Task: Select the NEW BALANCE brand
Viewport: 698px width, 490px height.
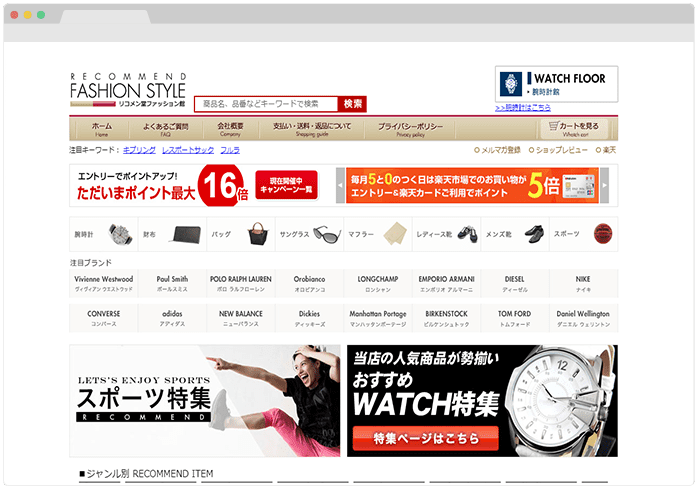Action: pos(241,318)
